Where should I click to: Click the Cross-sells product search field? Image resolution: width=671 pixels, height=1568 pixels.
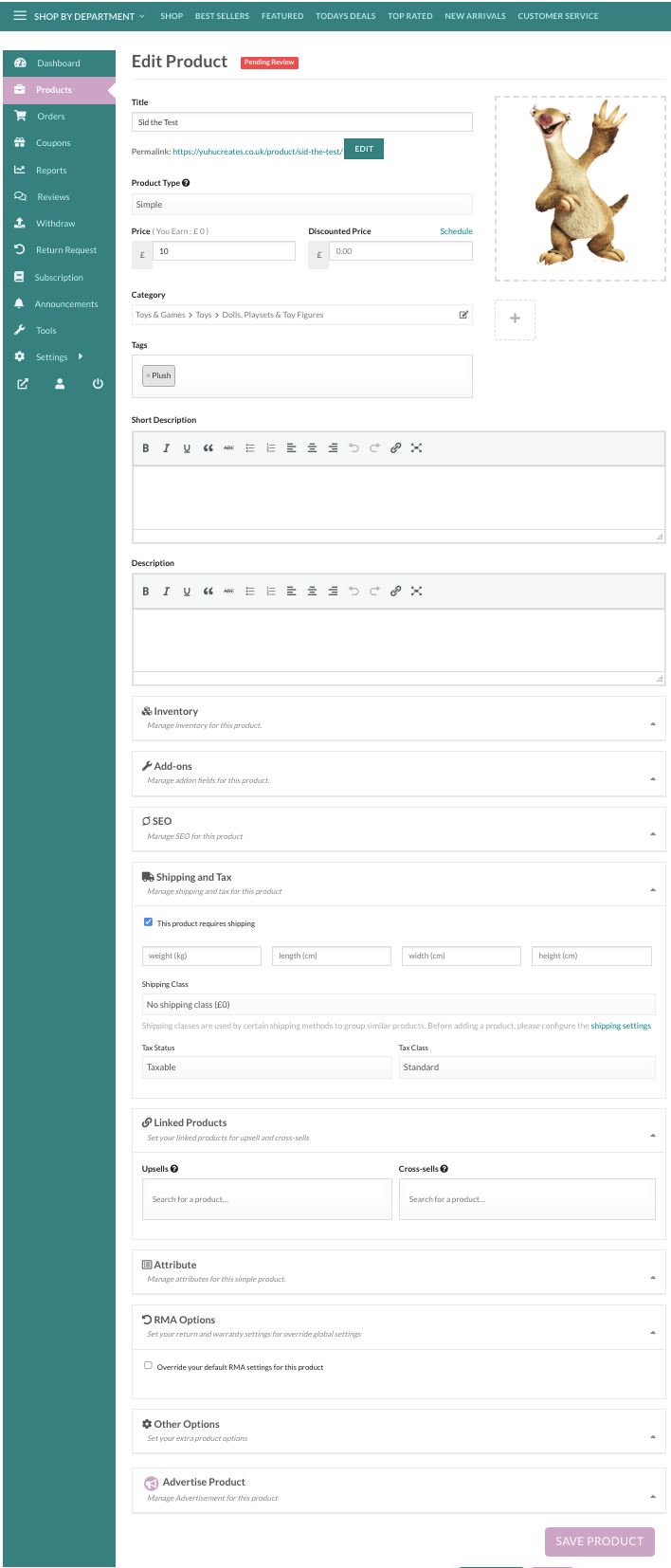click(x=527, y=1199)
